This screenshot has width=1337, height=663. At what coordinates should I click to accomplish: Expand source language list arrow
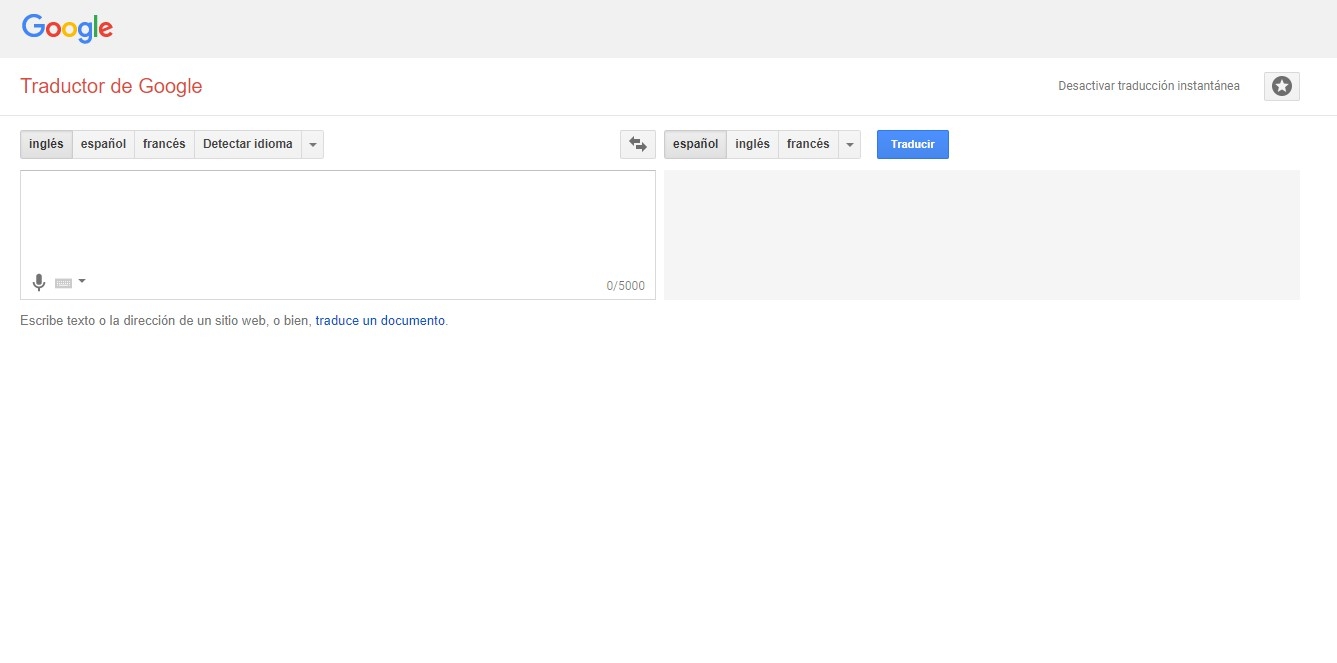coord(312,145)
